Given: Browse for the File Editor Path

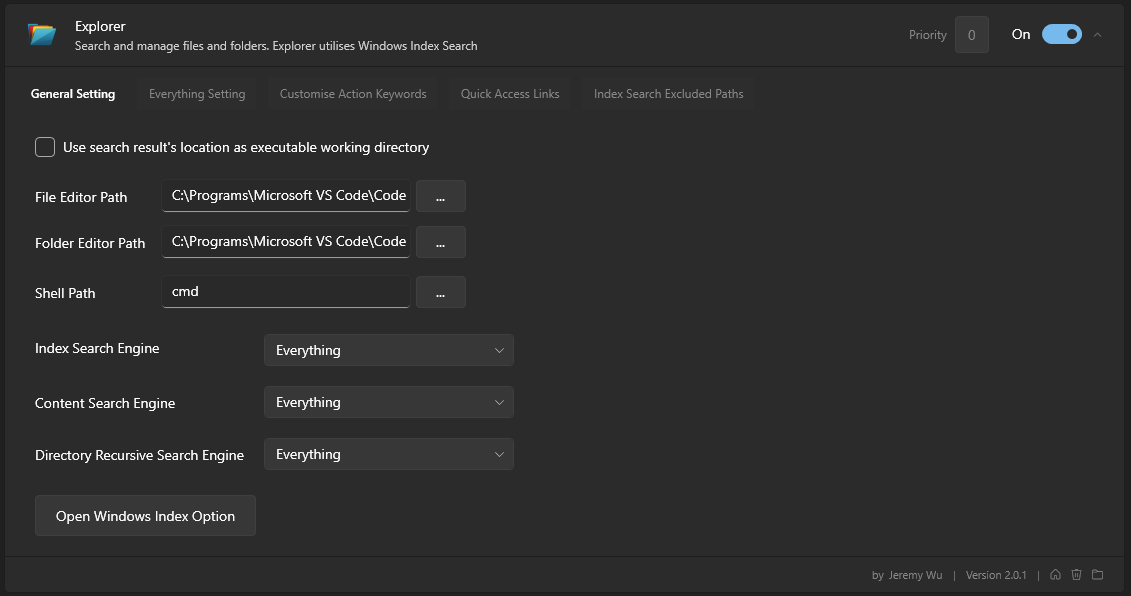Looking at the screenshot, I should point(440,197).
